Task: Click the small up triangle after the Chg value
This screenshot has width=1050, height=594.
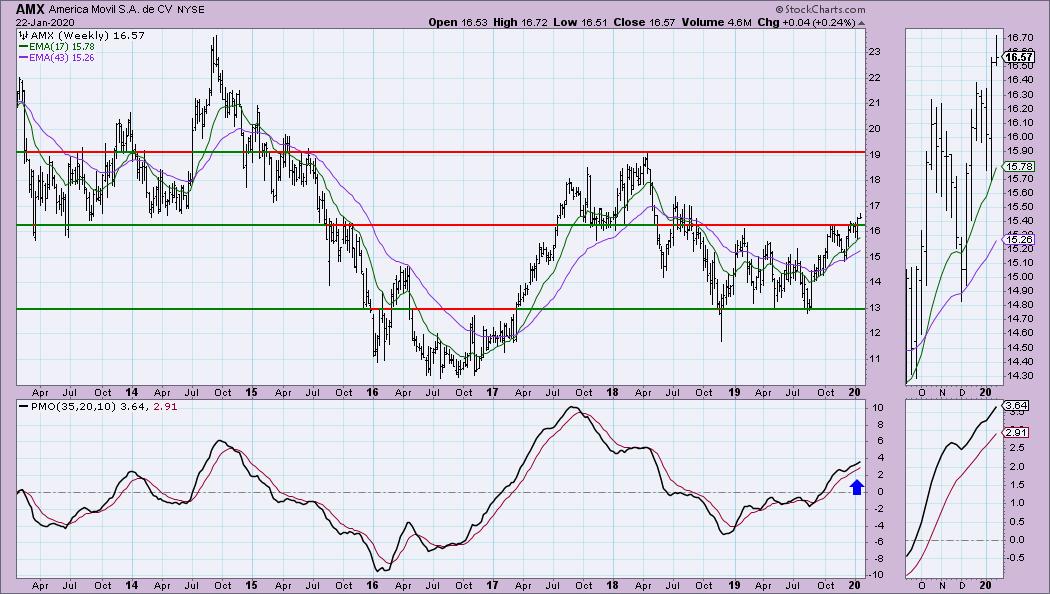Action: [861, 23]
